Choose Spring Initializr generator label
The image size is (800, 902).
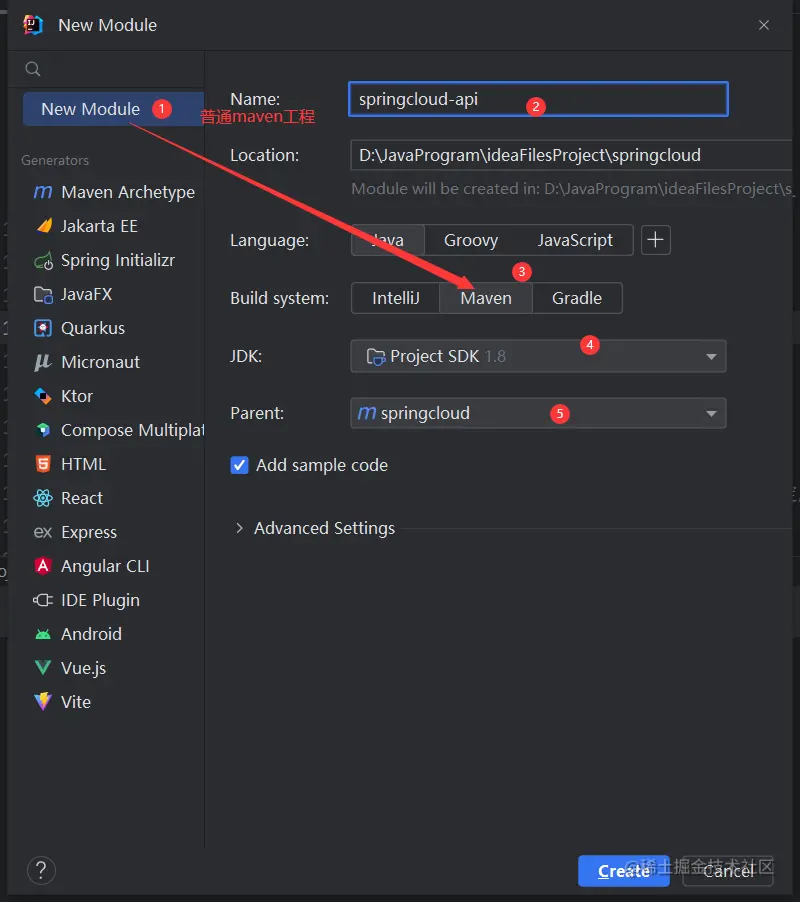click(118, 261)
